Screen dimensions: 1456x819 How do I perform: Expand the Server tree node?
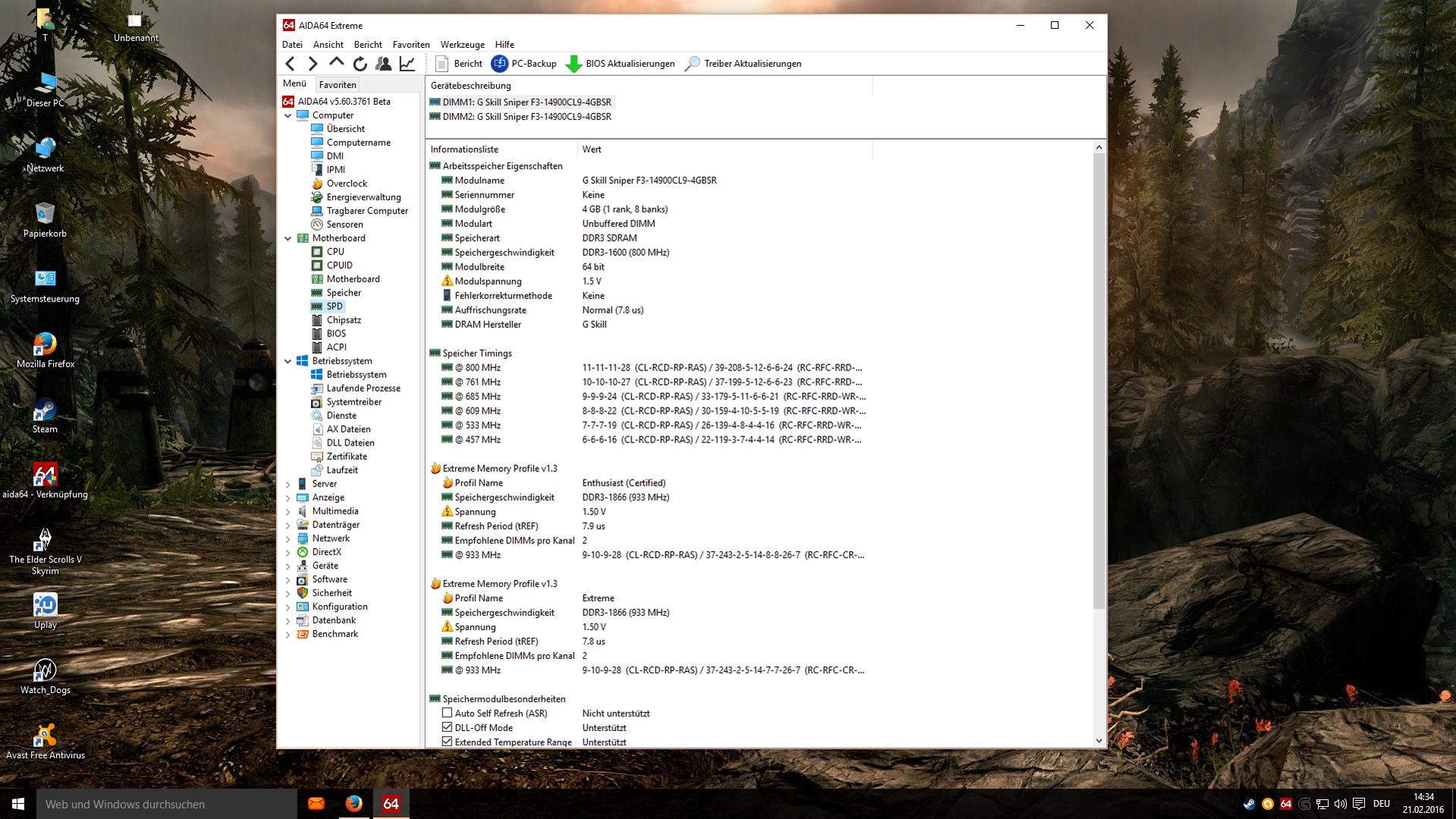point(288,484)
